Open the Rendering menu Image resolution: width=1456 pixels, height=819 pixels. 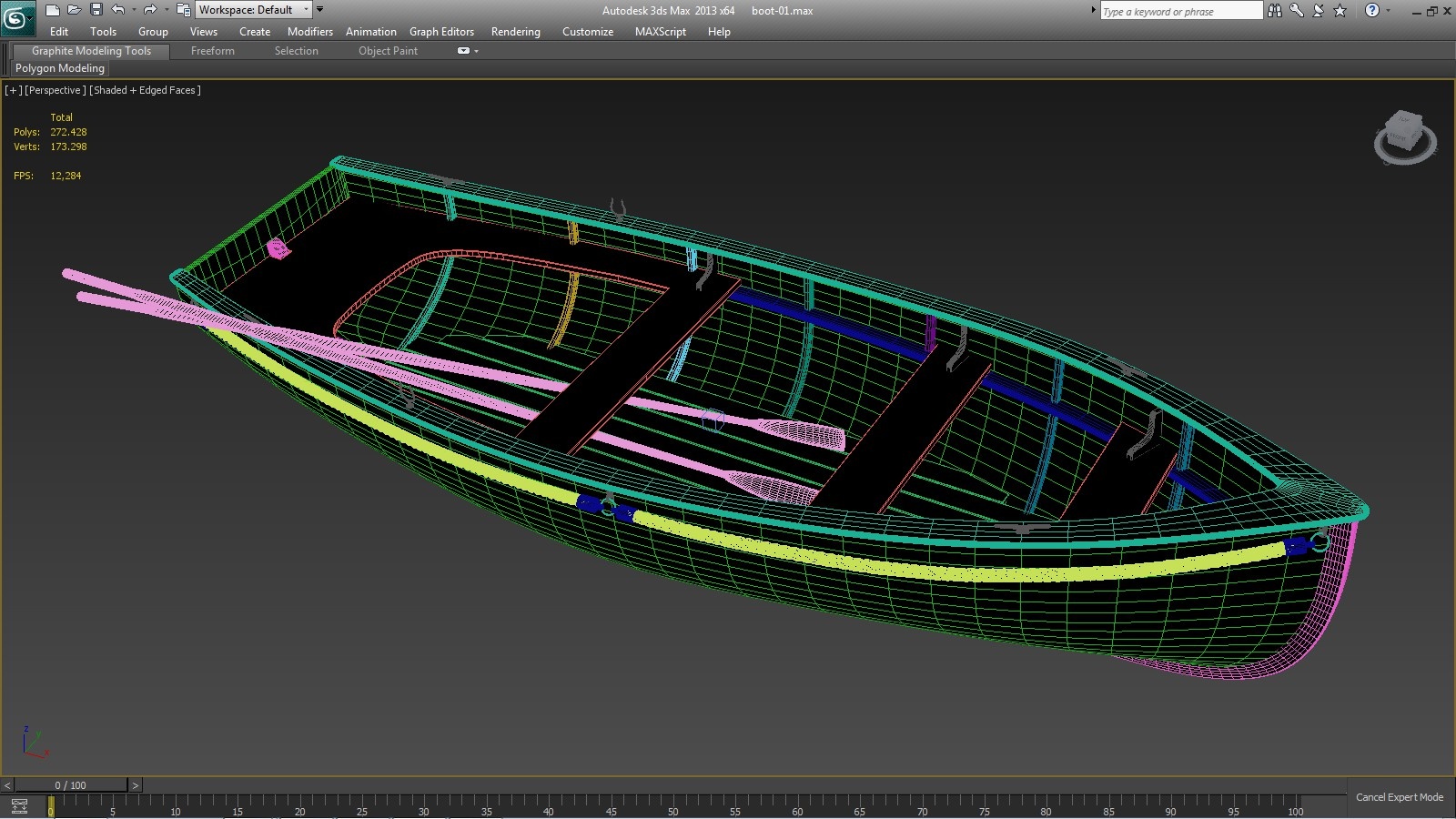pos(516,32)
